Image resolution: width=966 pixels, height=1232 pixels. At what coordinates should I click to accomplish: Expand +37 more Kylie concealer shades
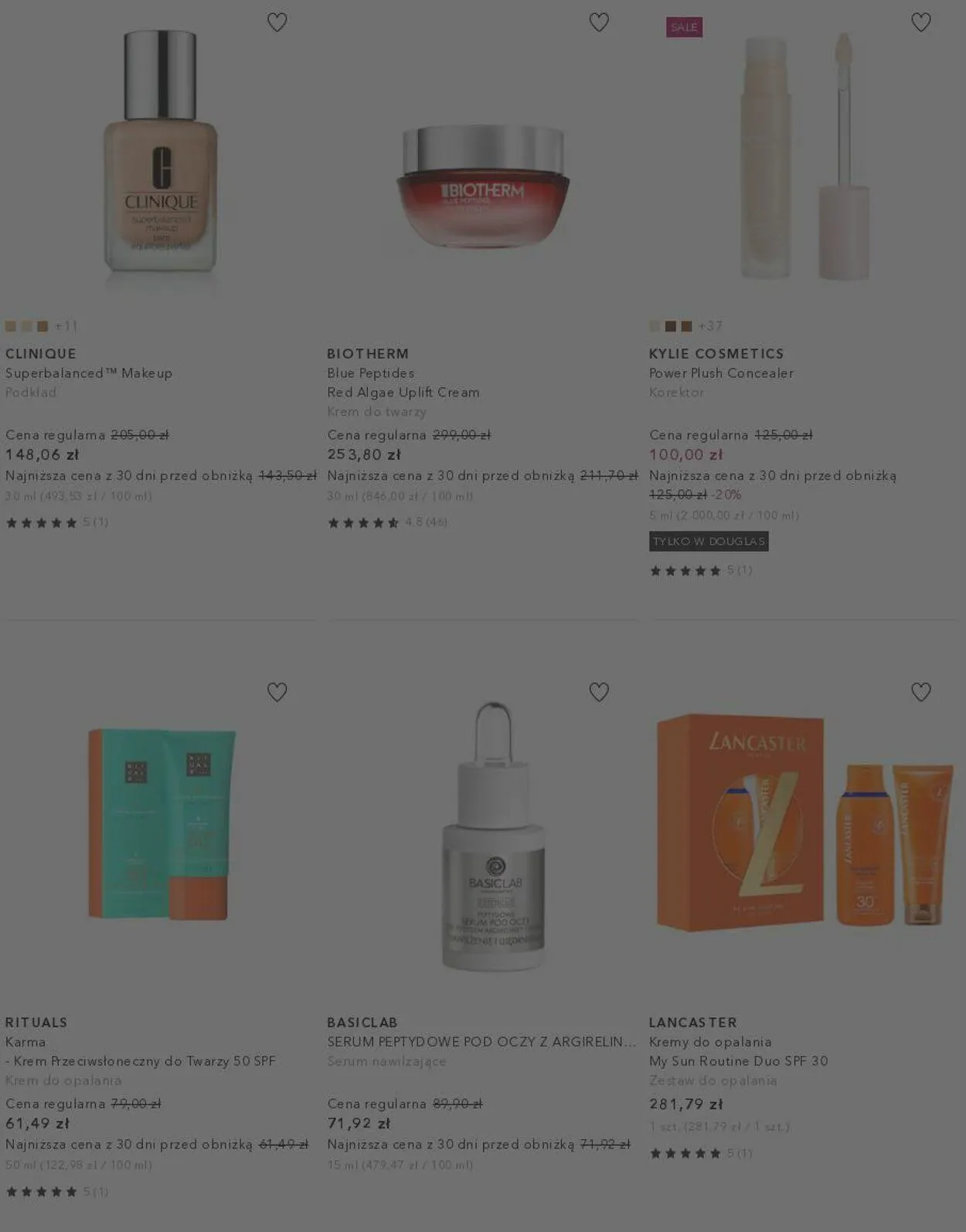(710, 326)
